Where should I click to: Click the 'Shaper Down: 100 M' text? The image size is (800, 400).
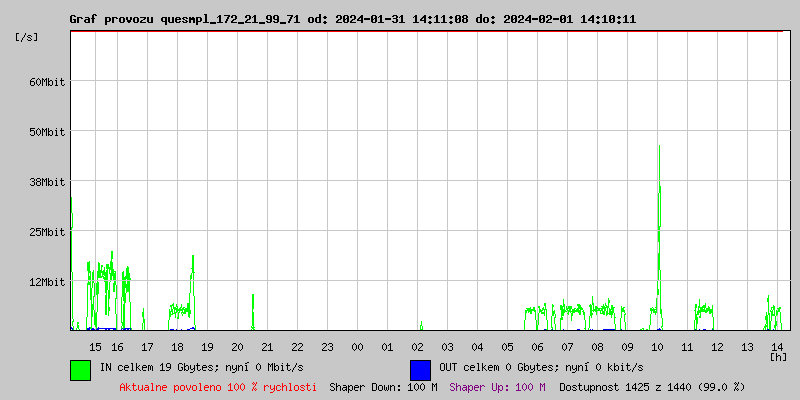[x=383, y=387]
